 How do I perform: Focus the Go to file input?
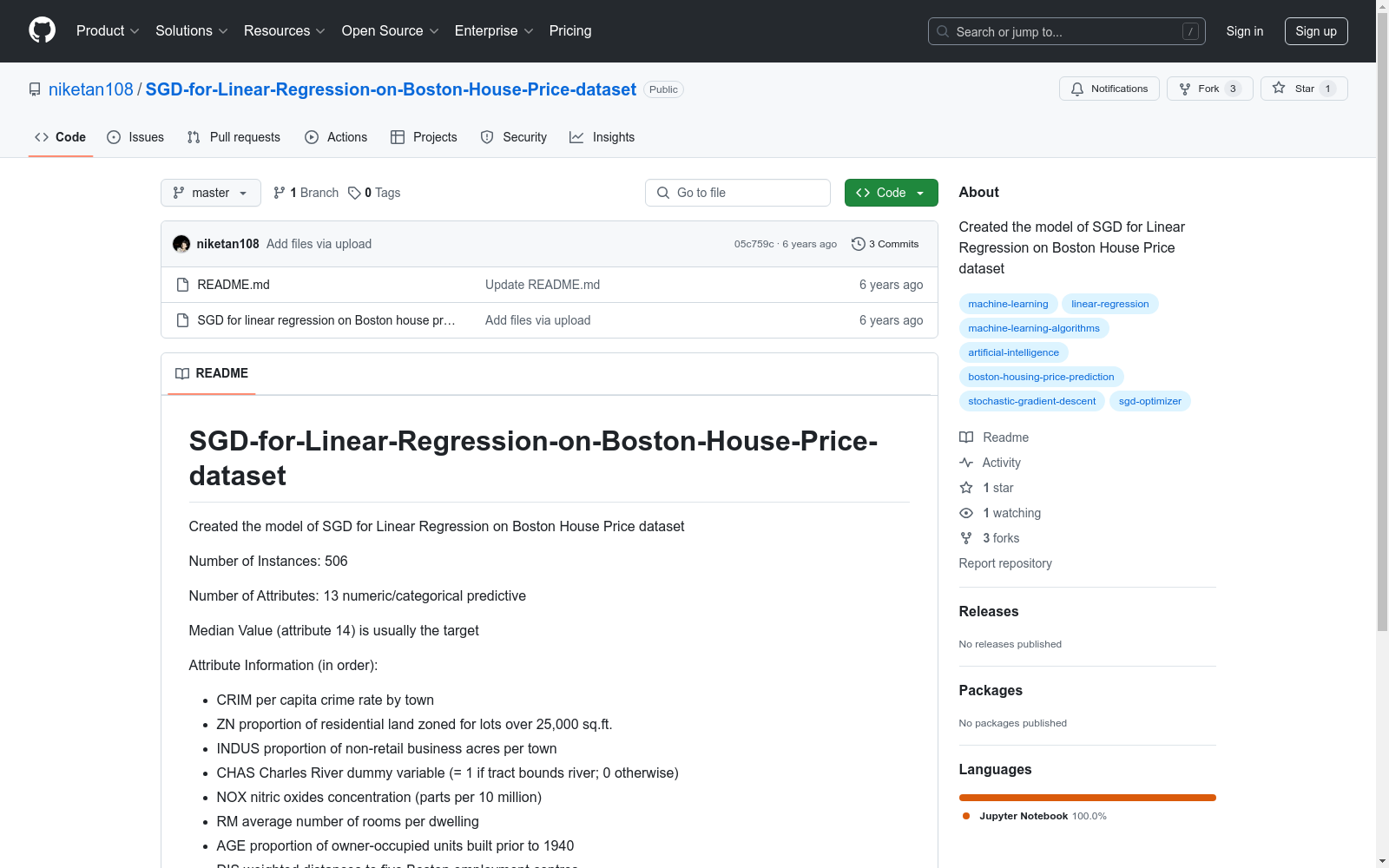(x=738, y=193)
